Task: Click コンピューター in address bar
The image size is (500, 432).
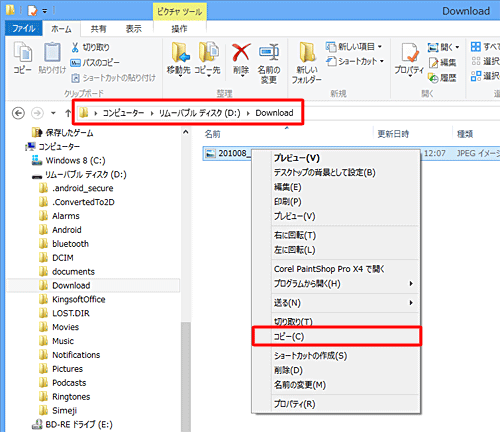Action: click(123, 113)
